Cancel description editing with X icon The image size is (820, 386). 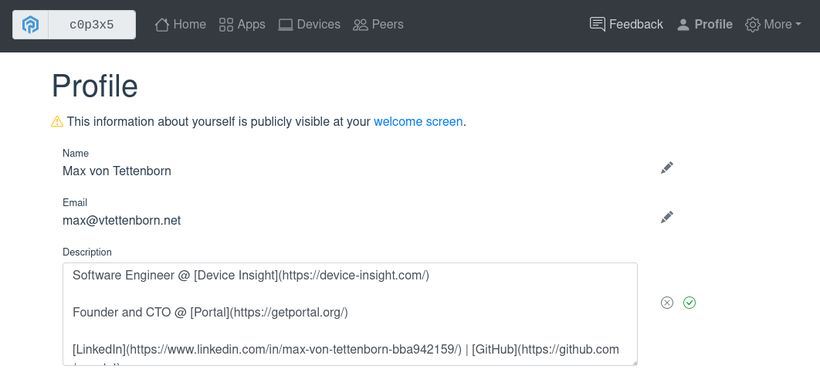pyautogui.click(x=667, y=303)
